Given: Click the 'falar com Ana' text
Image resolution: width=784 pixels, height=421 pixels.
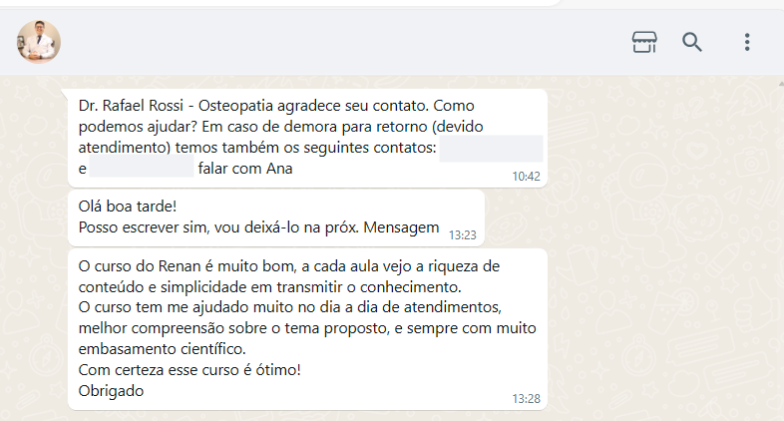Looking at the screenshot, I should tap(245, 168).
